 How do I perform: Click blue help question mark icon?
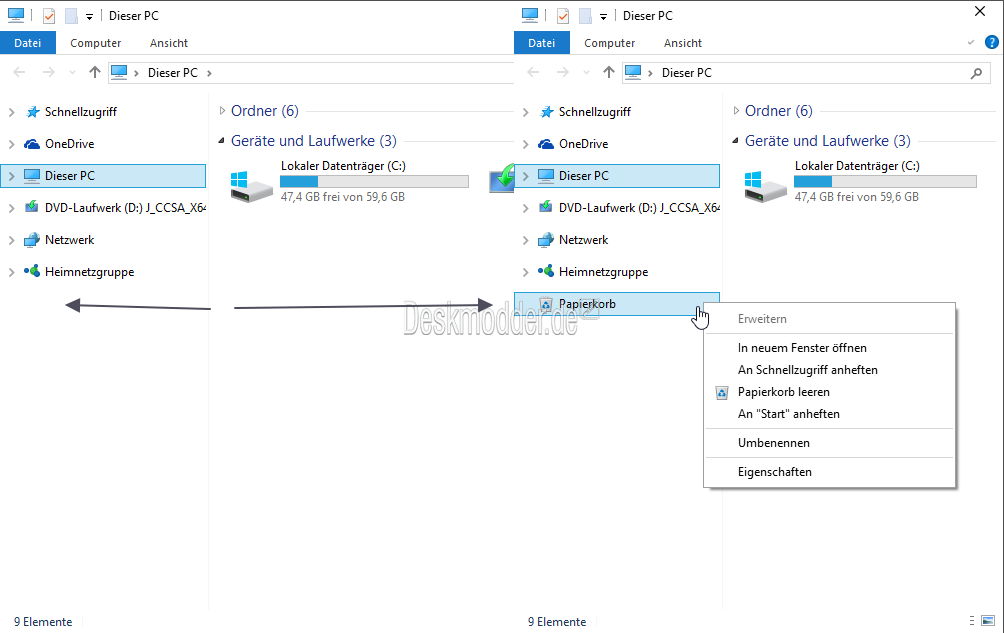[x=991, y=42]
